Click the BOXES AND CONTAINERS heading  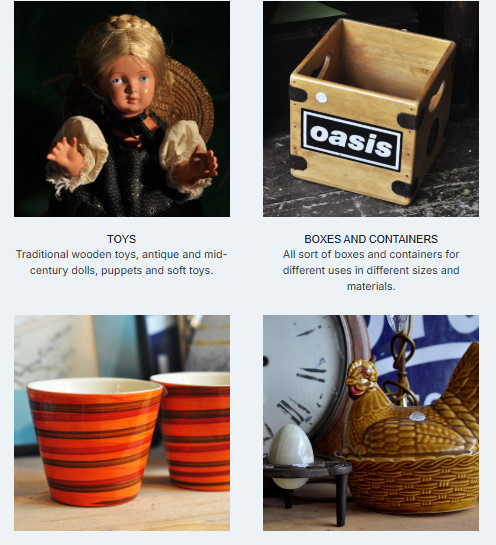[x=371, y=239]
